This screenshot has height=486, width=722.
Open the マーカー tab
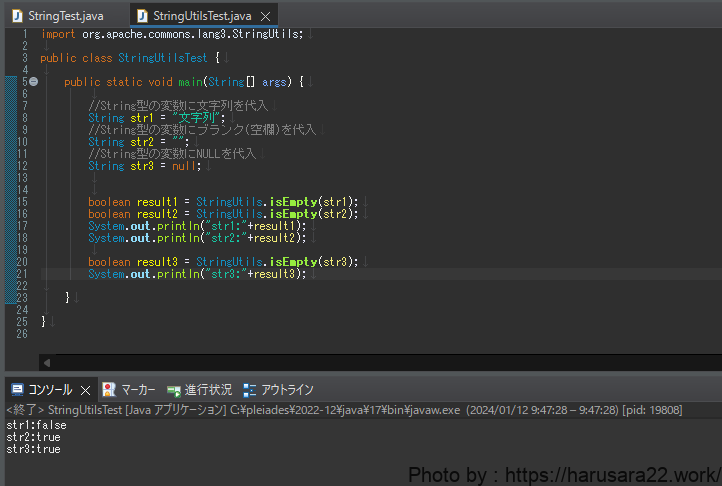[x=138, y=390]
